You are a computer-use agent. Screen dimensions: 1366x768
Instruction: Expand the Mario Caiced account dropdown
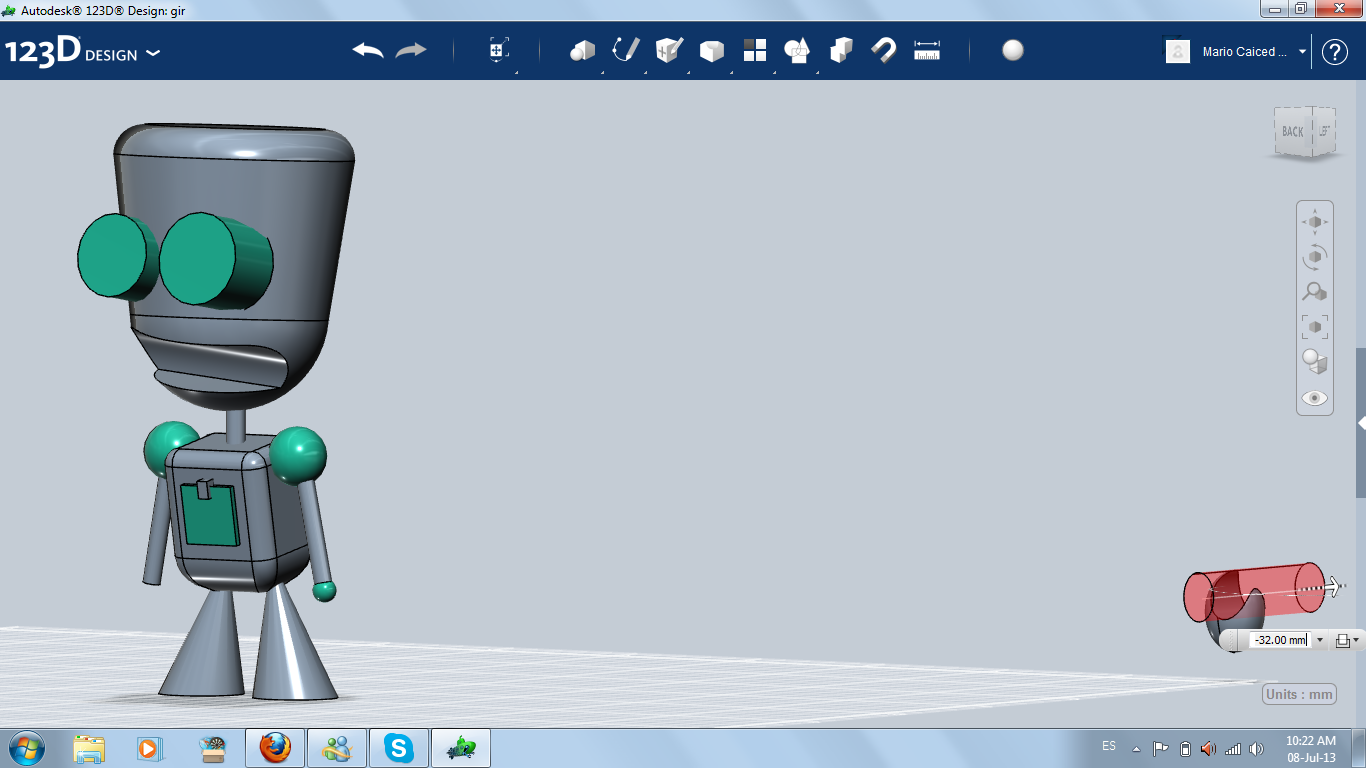point(1303,51)
